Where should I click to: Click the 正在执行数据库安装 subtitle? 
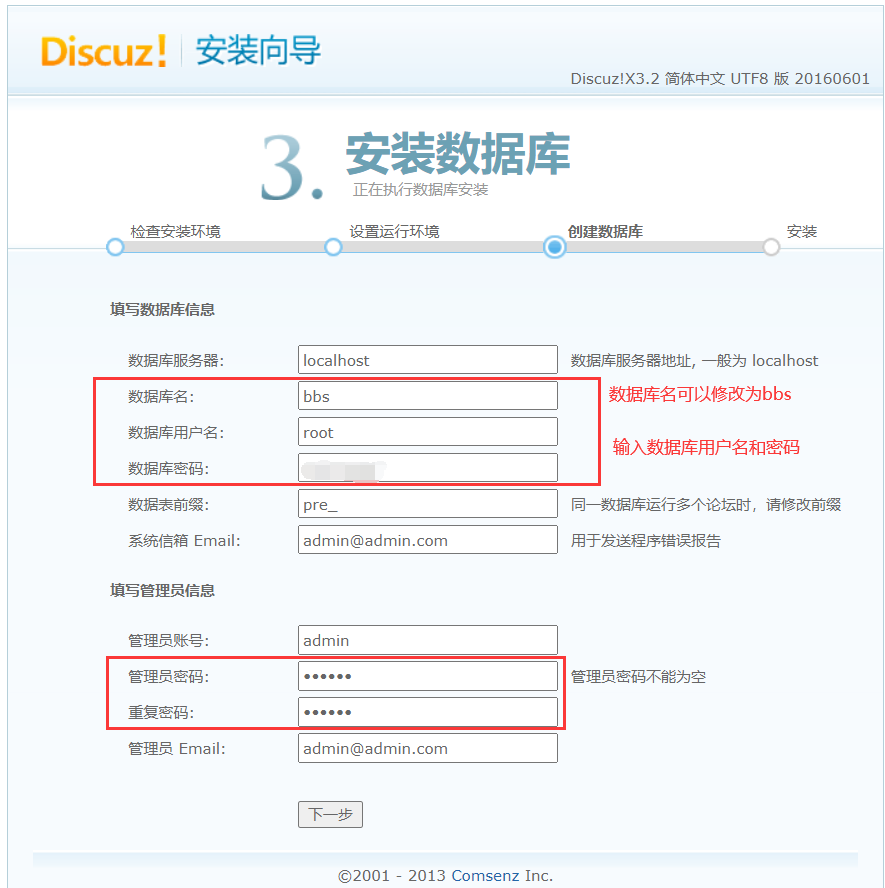click(x=420, y=190)
